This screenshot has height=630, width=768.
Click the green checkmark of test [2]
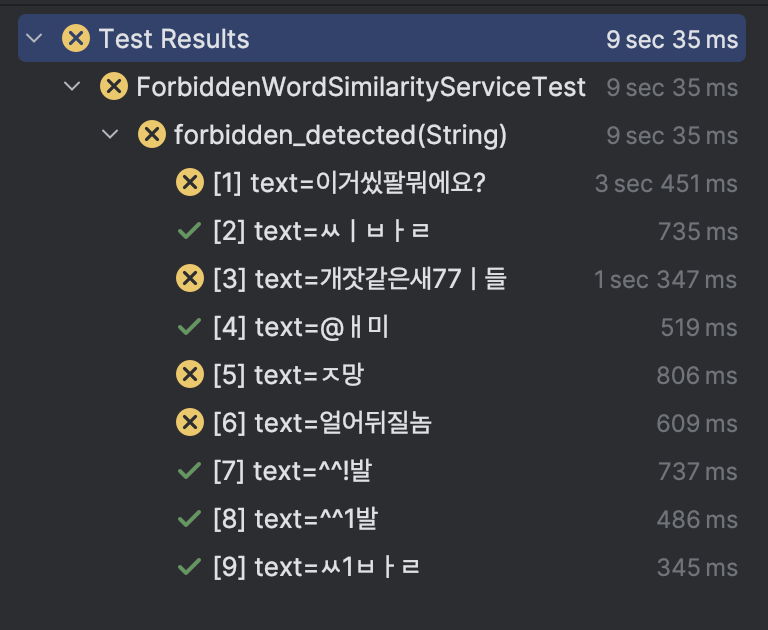190,231
